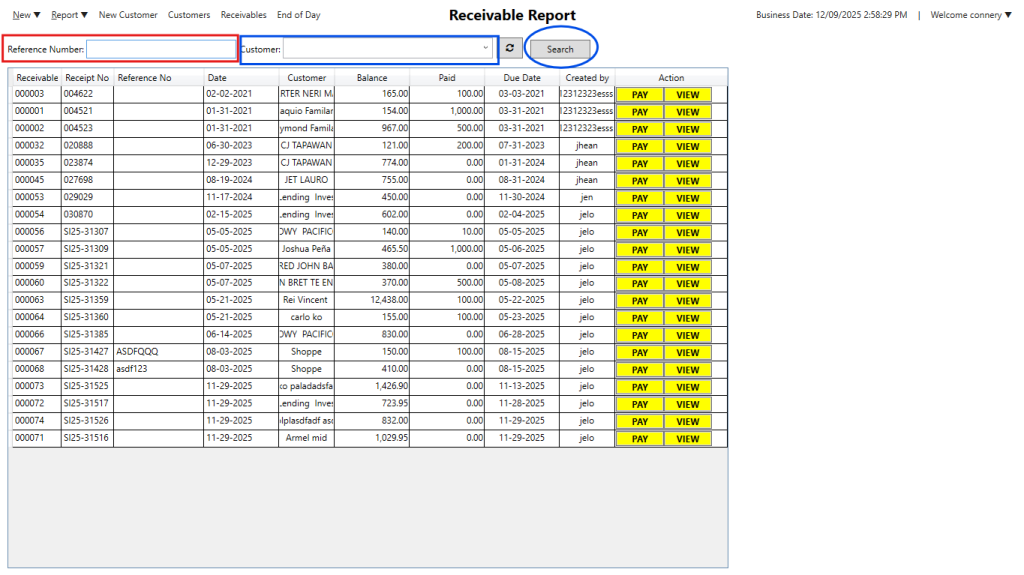Sort by the Due Date column header

pos(521,78)
